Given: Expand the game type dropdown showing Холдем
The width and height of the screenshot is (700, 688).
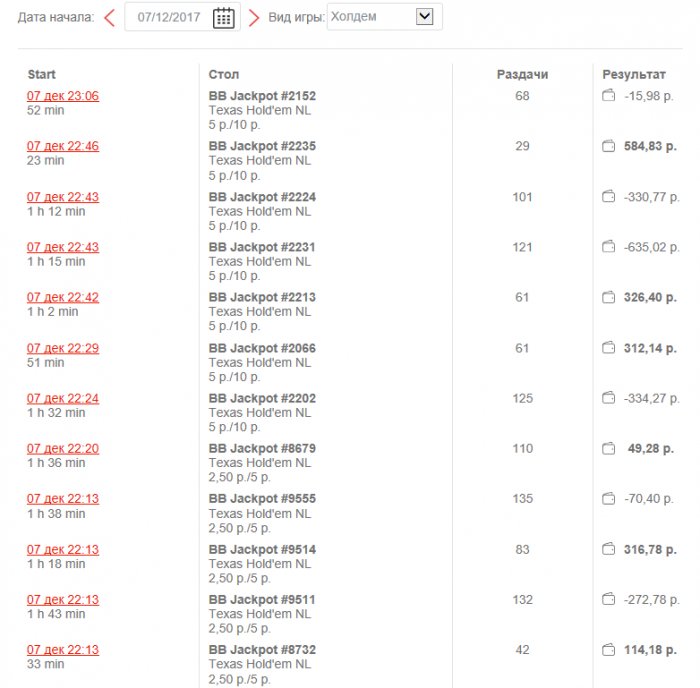Looking at the screenshot, I should pos(424,16).
